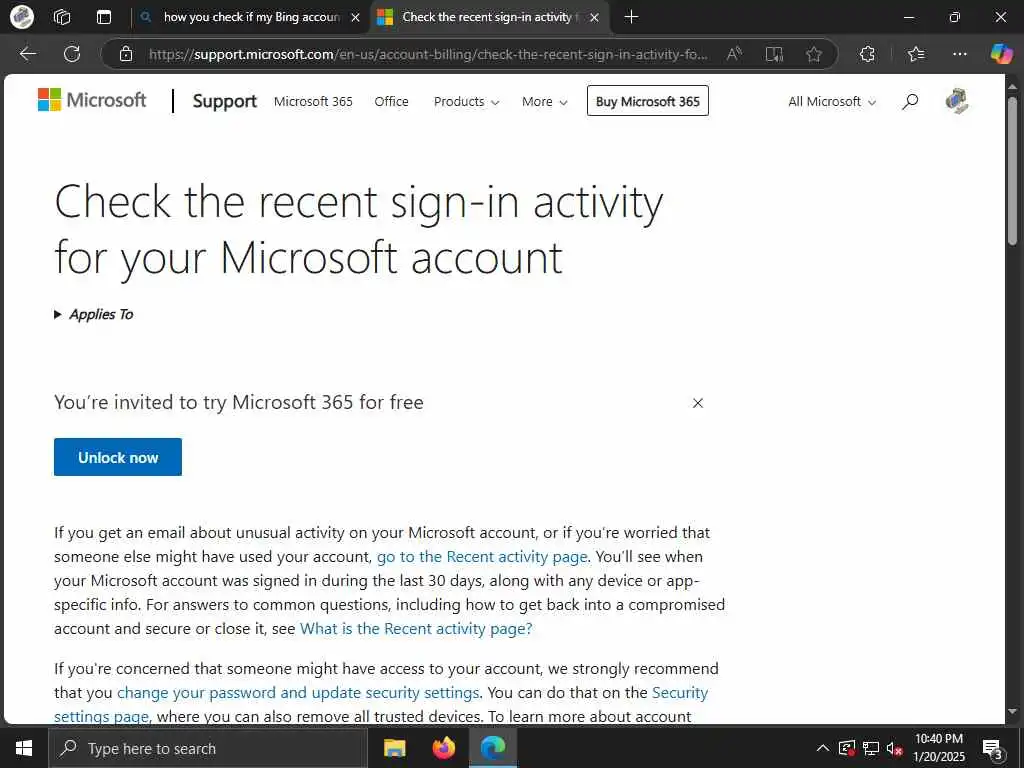Open What is the Recent activity page link
The image size is (1024, 768).
pyautogui.click(x=416, y=629)
